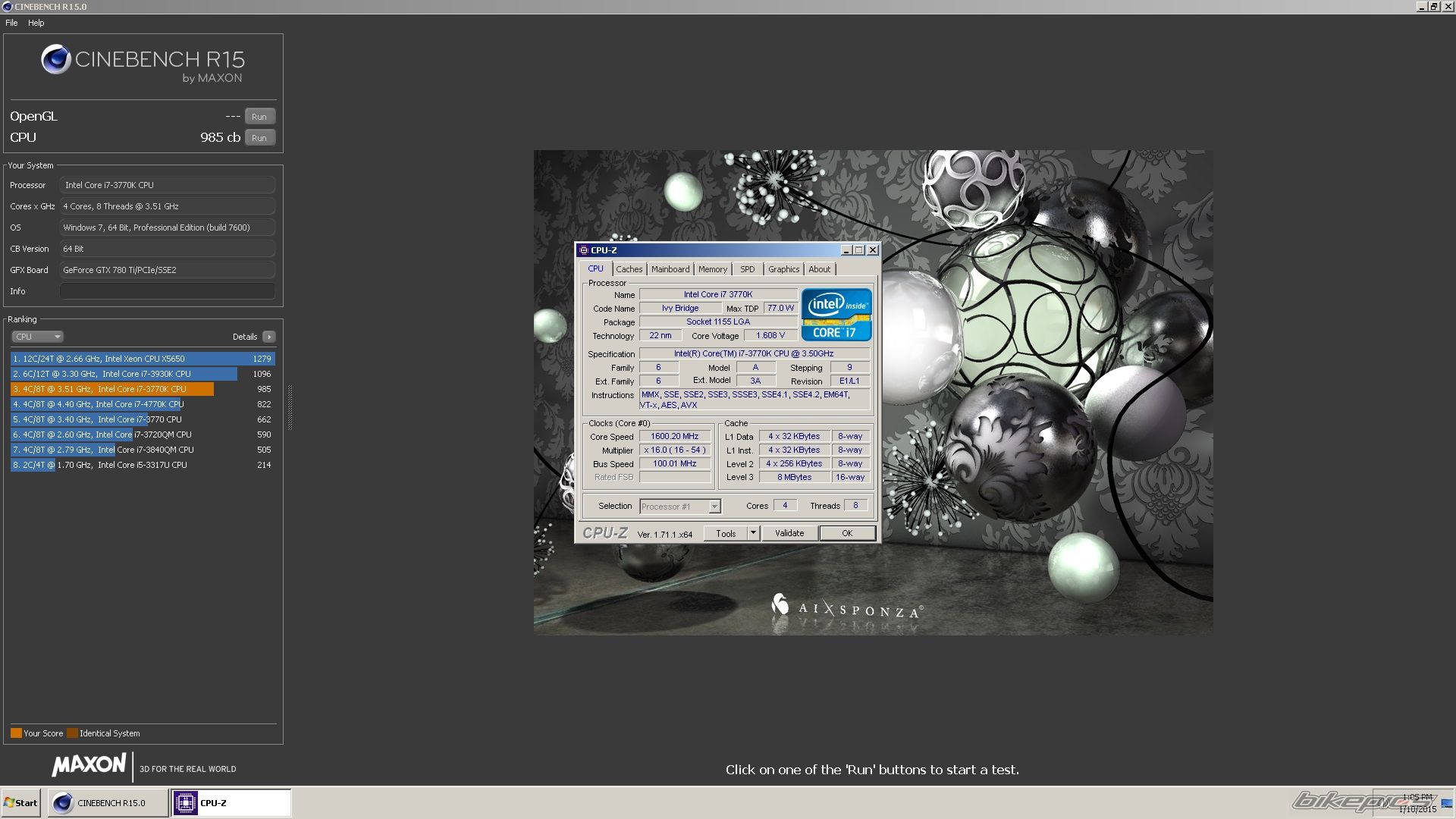The height and width of the screenshot is (819, 1456).
Task: Click the Multiplier value x 16.0
Action: [x=675, y=450]
